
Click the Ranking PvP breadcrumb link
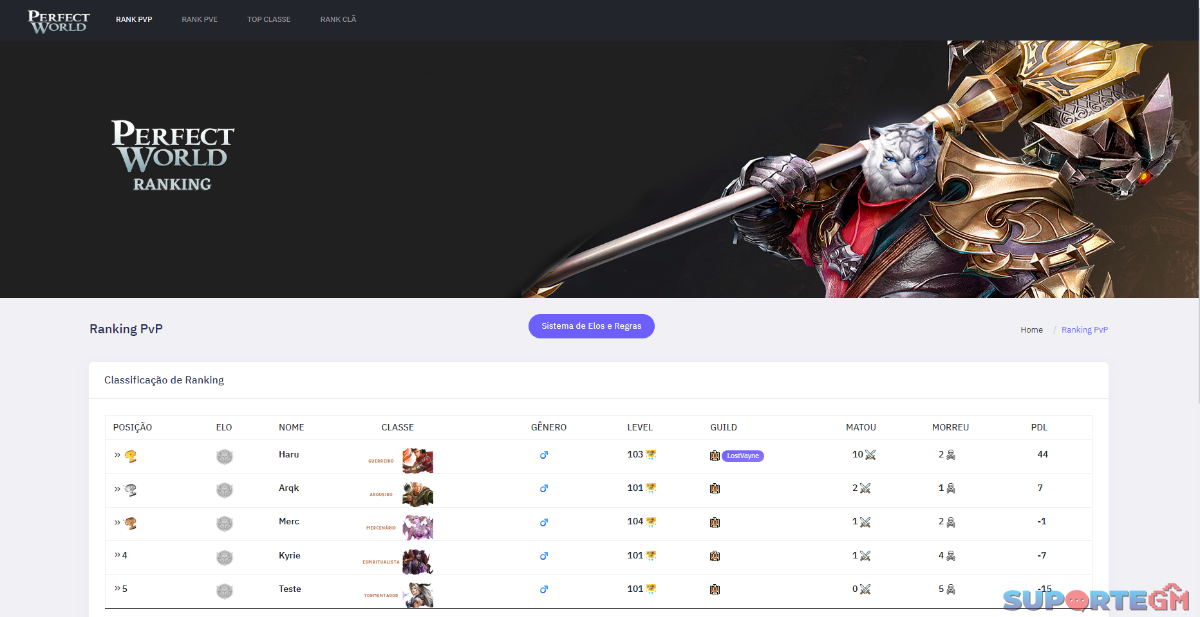tap(1085, 330)
